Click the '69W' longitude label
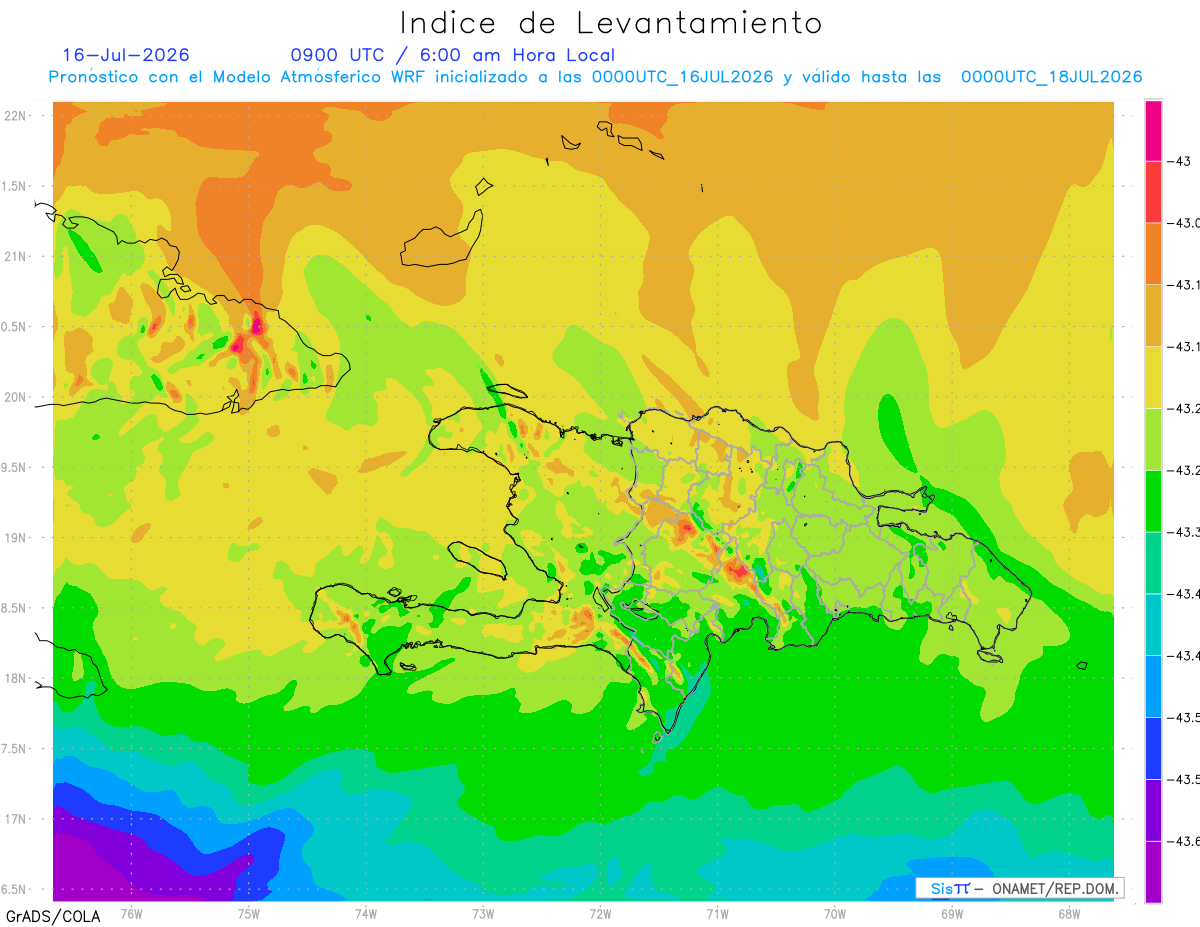Screen dimensions: 1200x927 (x=952, y=914)
